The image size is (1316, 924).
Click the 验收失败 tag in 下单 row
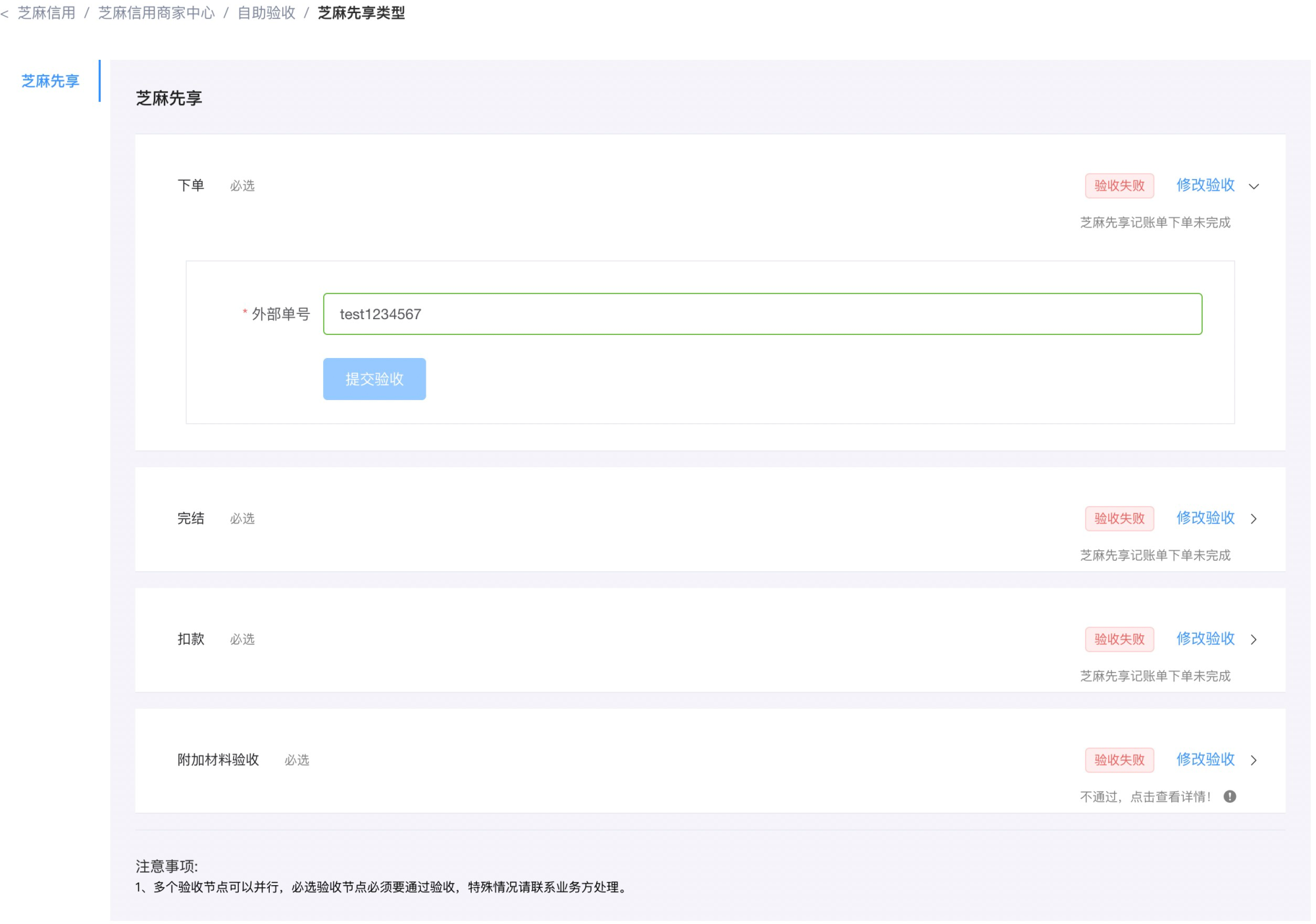pyautogui.click(x=1119, y=186)
